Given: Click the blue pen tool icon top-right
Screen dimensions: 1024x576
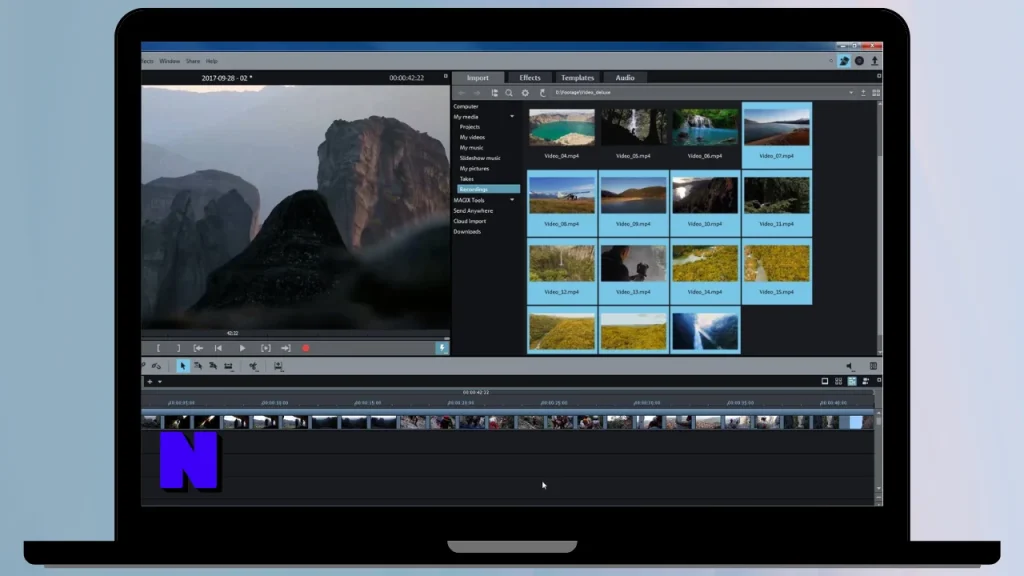Looking at the screenshot, I should pyautogui.click(x=844, y=61).
